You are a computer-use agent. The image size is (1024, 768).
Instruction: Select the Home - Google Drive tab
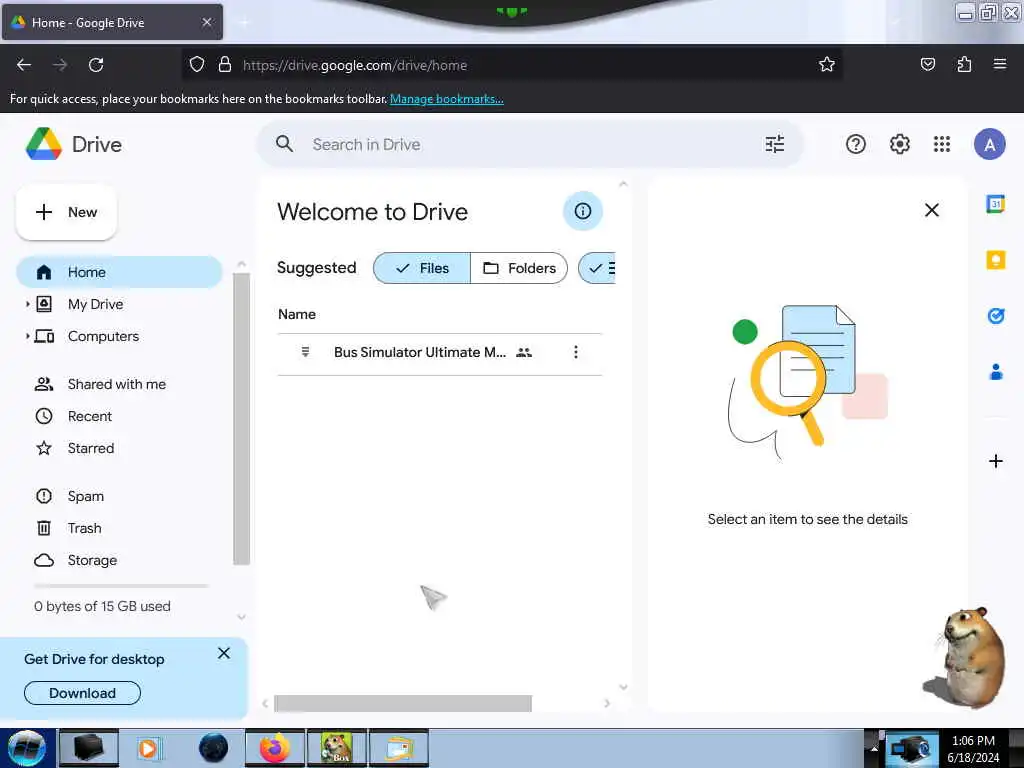point(112,22)
